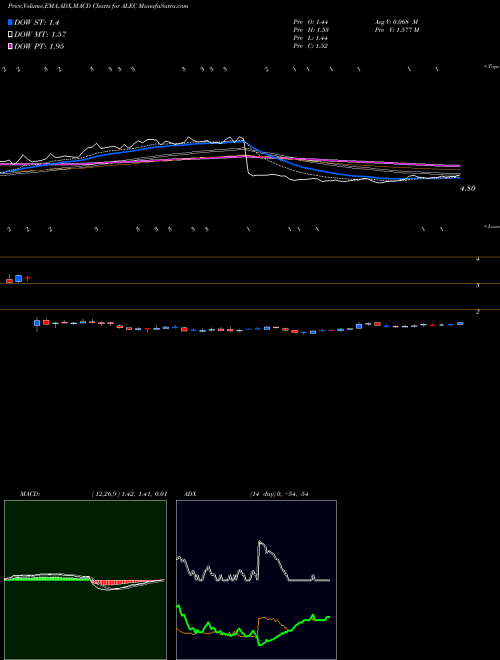Click the Pre V: 1.377 M text

pos(396,30)
